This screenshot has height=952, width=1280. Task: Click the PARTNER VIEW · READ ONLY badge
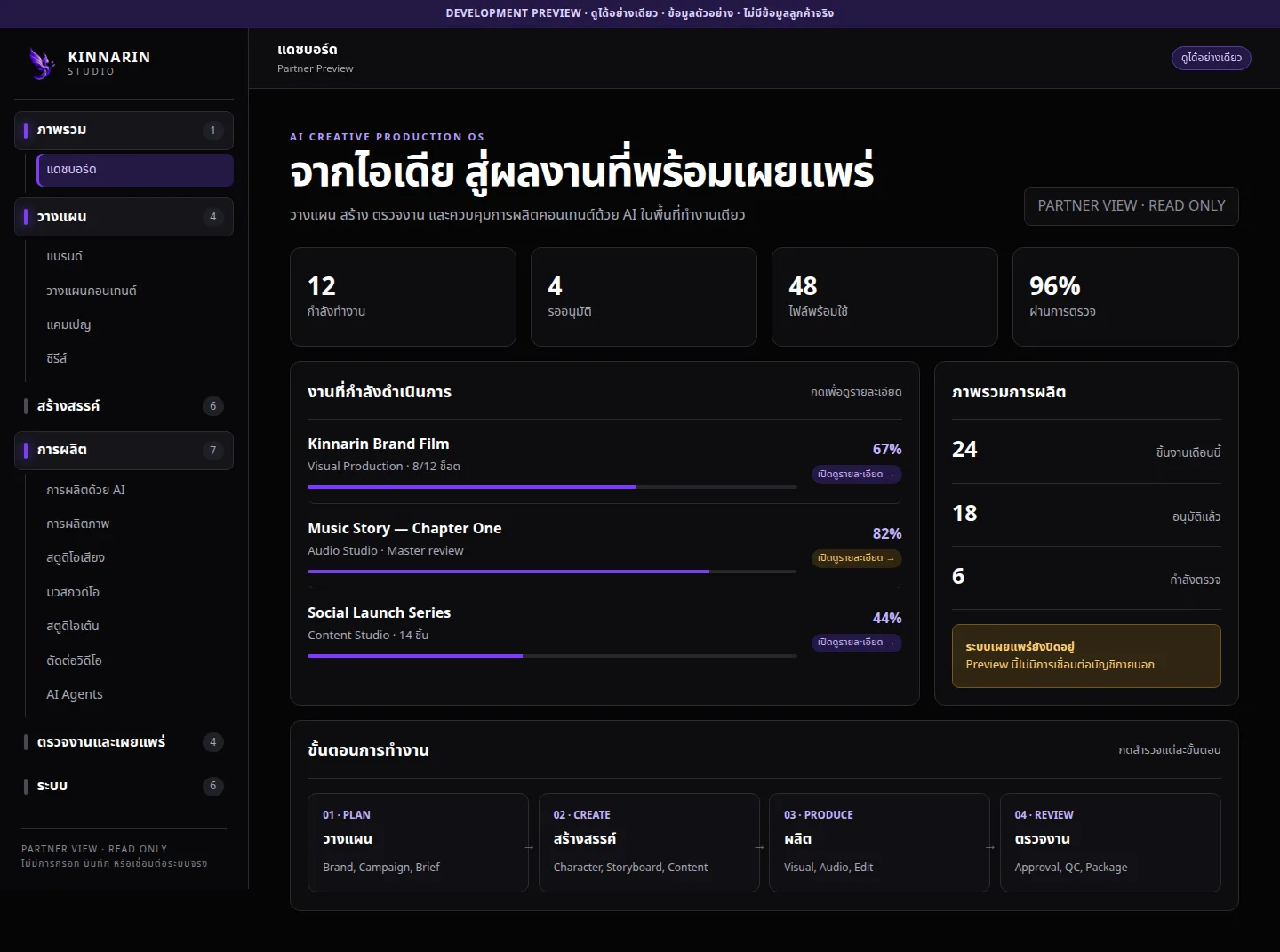pos(1132,206)
